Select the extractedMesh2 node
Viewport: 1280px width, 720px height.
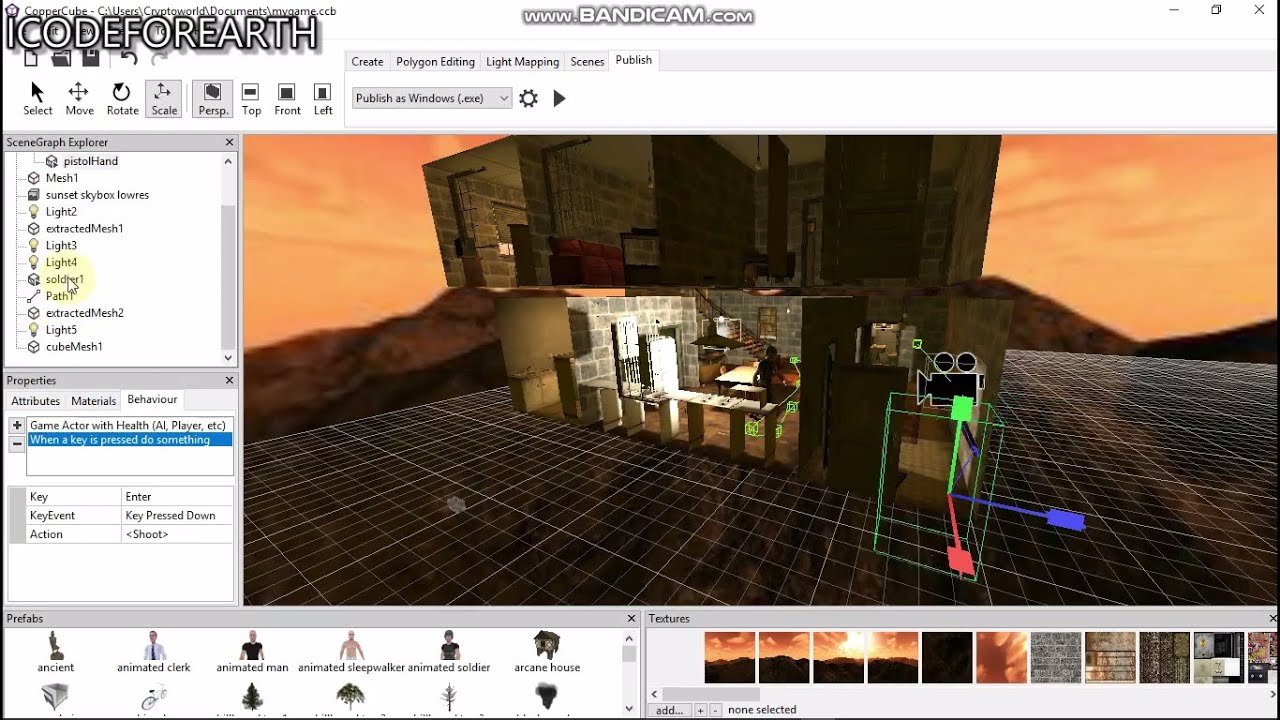(84, 313)
